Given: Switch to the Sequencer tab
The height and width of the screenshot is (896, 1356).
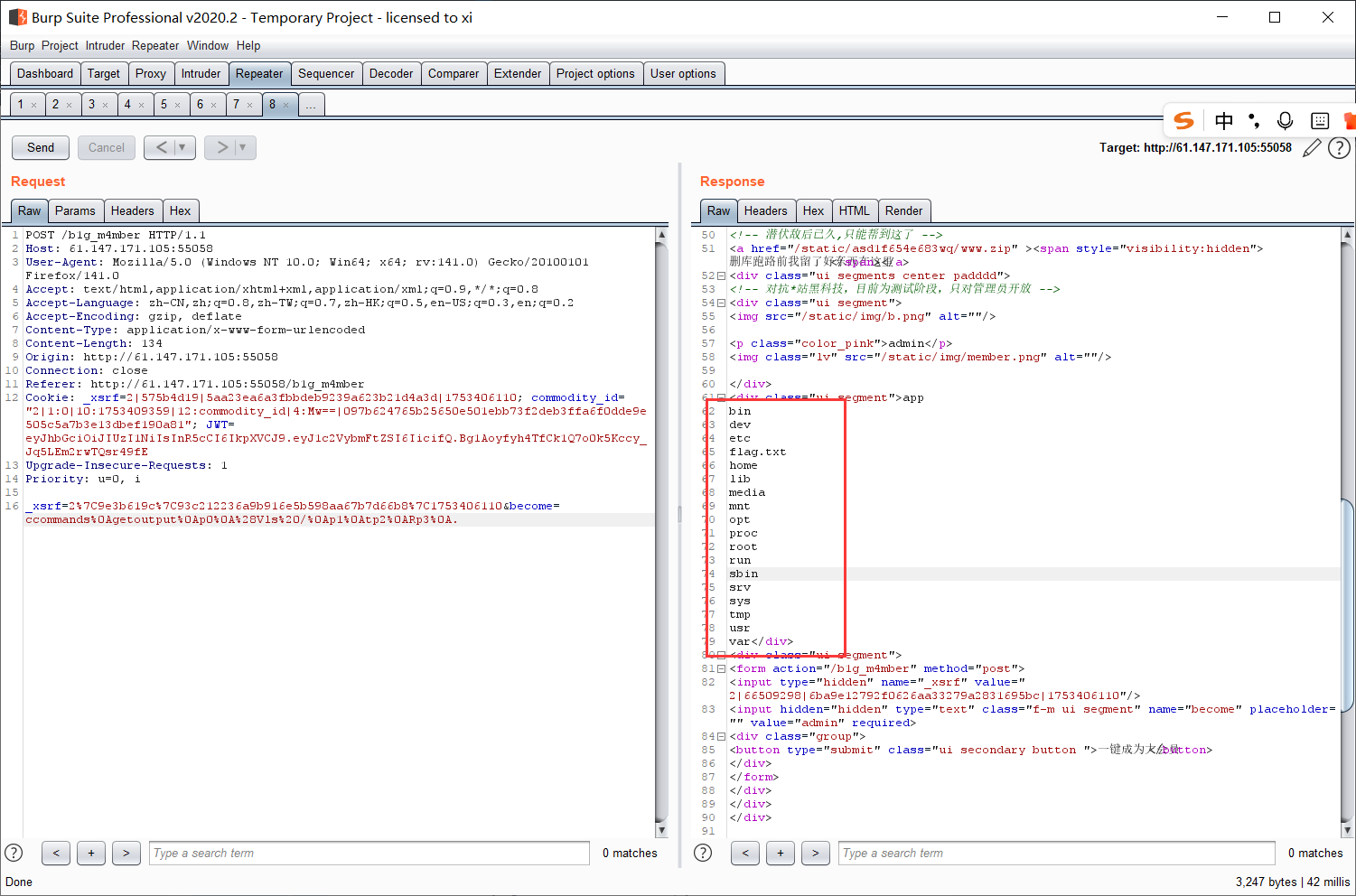Looking at the screenshot, I should coord(326,74).
